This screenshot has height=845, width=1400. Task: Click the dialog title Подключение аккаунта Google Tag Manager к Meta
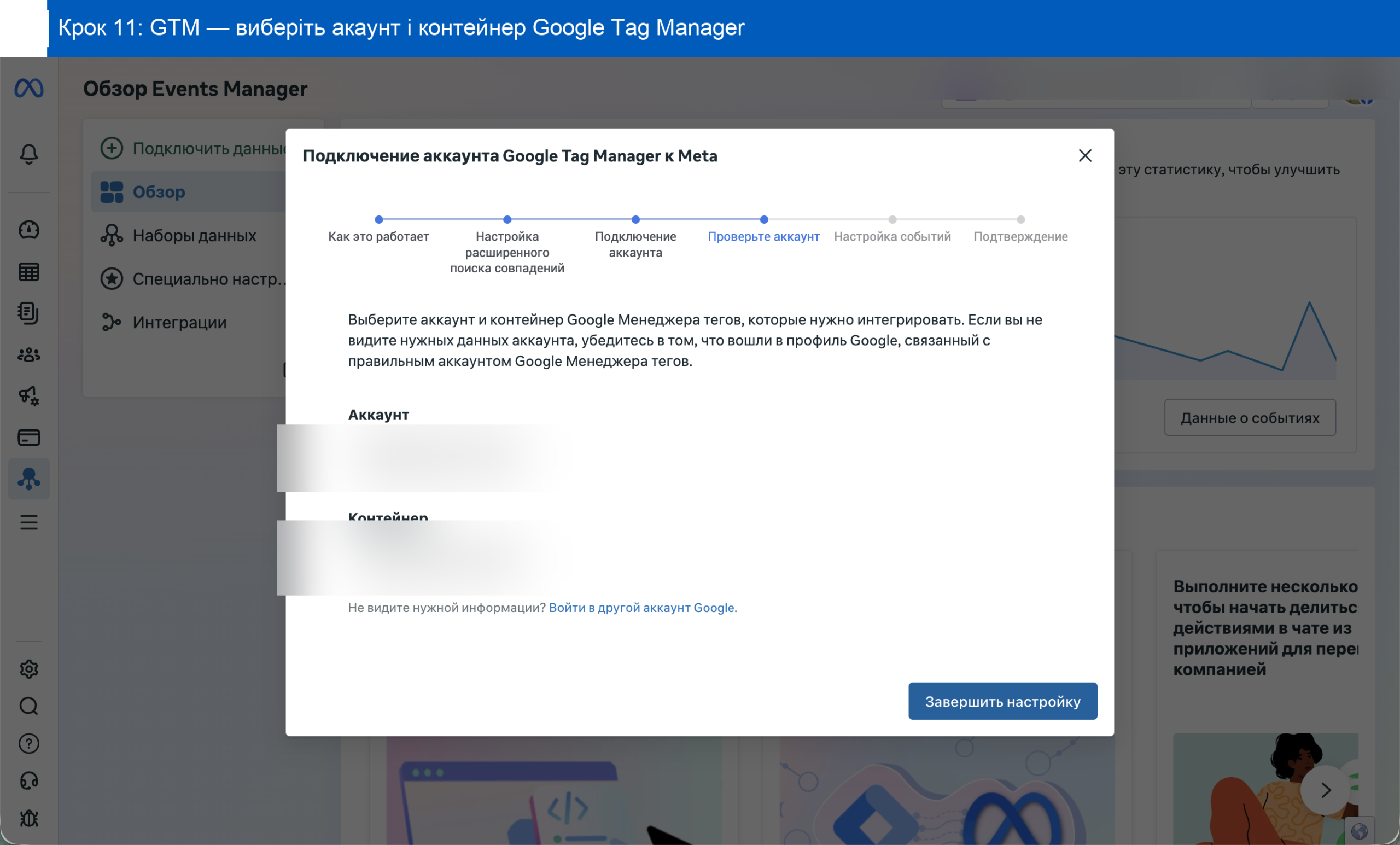[x=510, y=156]
